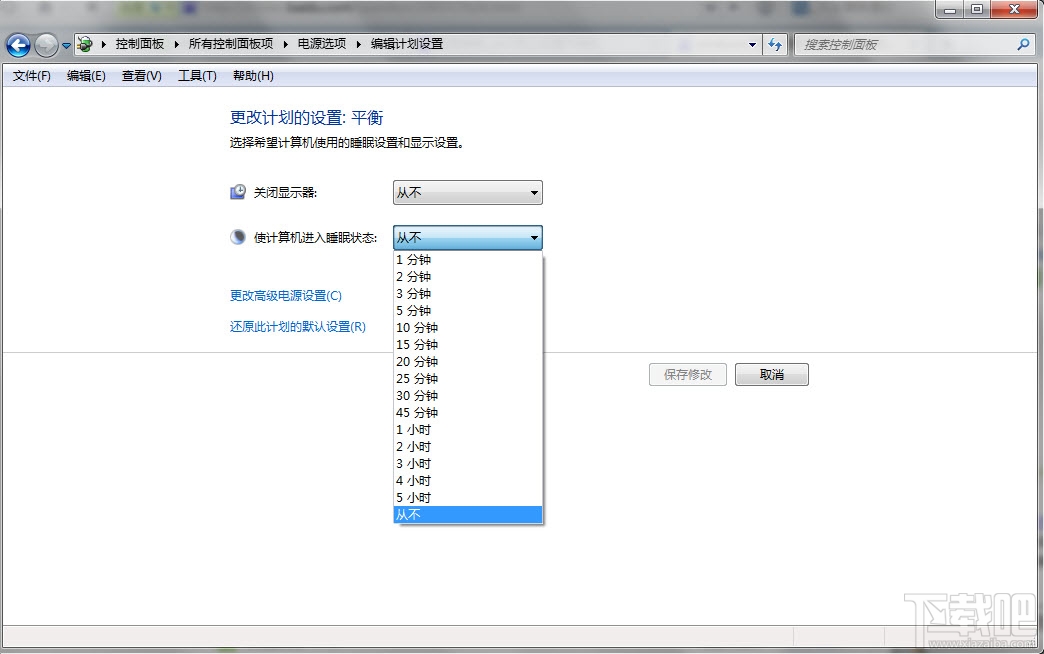Open the 工具 menu
1044x654 pixels.
(196, 75)
